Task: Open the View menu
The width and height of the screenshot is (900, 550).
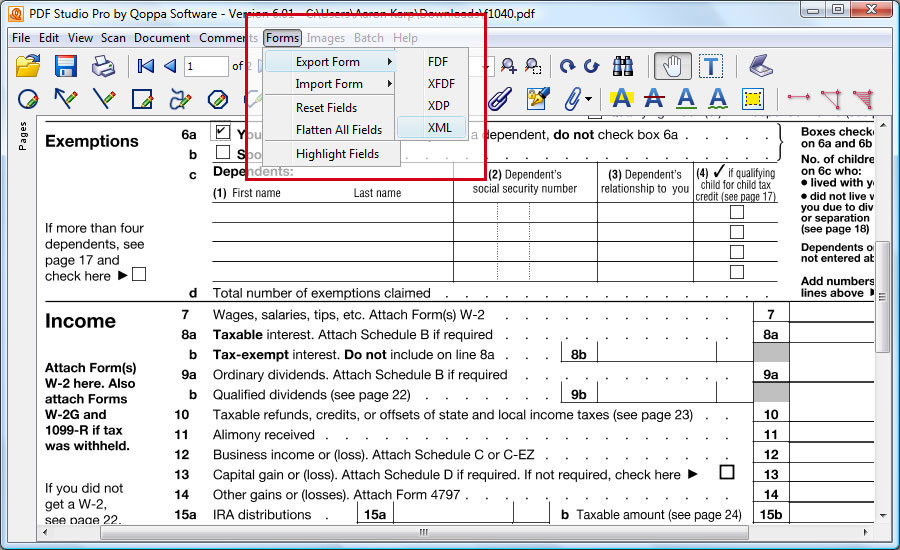Action: (x=80, y=38)
